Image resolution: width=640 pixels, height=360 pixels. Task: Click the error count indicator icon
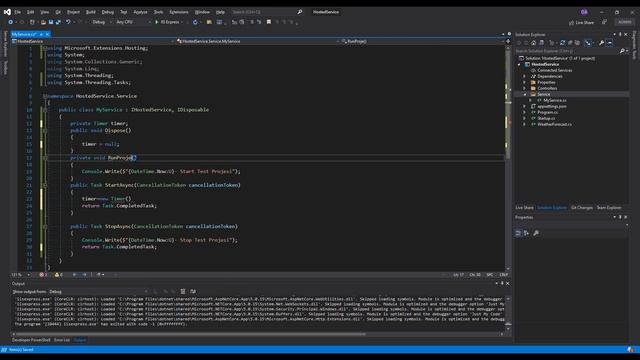point(42,275)
